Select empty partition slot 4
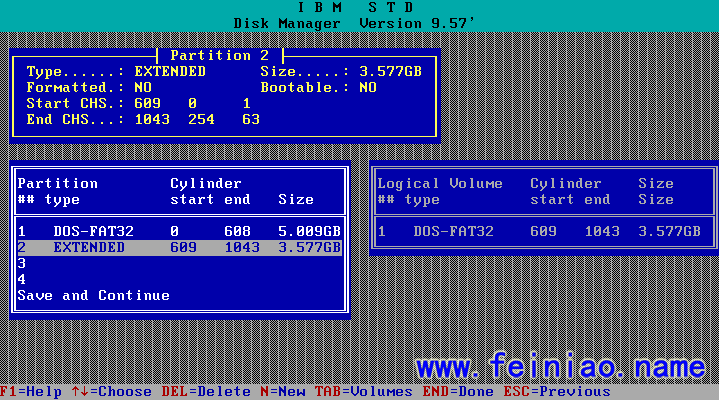Image resolution: width=719 pixels, height=400 pixels. (x=179, y=279)
